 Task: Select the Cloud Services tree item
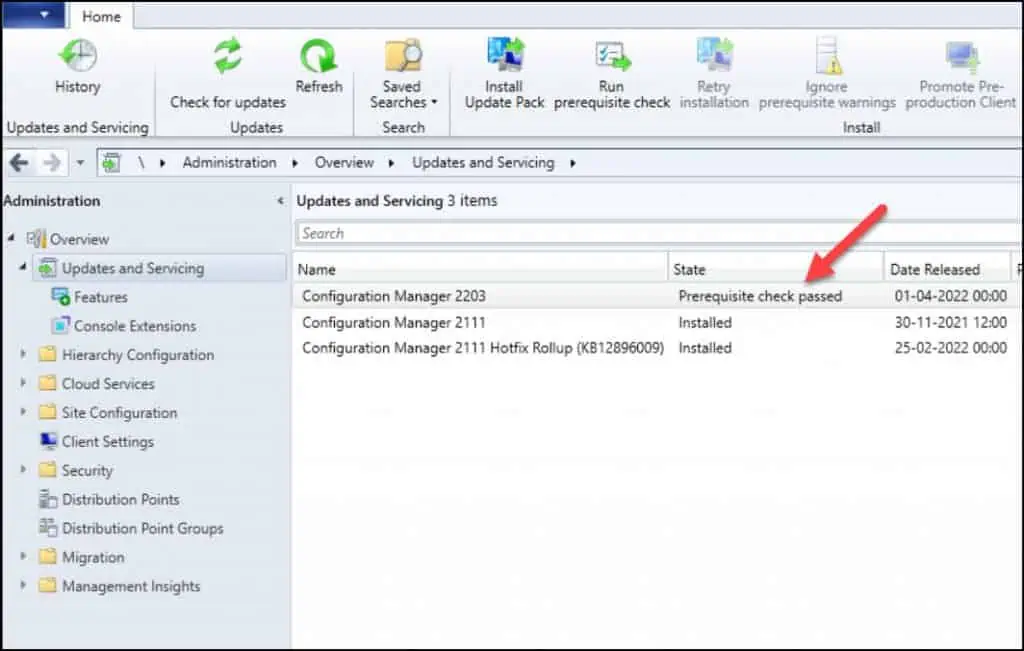[x=108, y=383]
